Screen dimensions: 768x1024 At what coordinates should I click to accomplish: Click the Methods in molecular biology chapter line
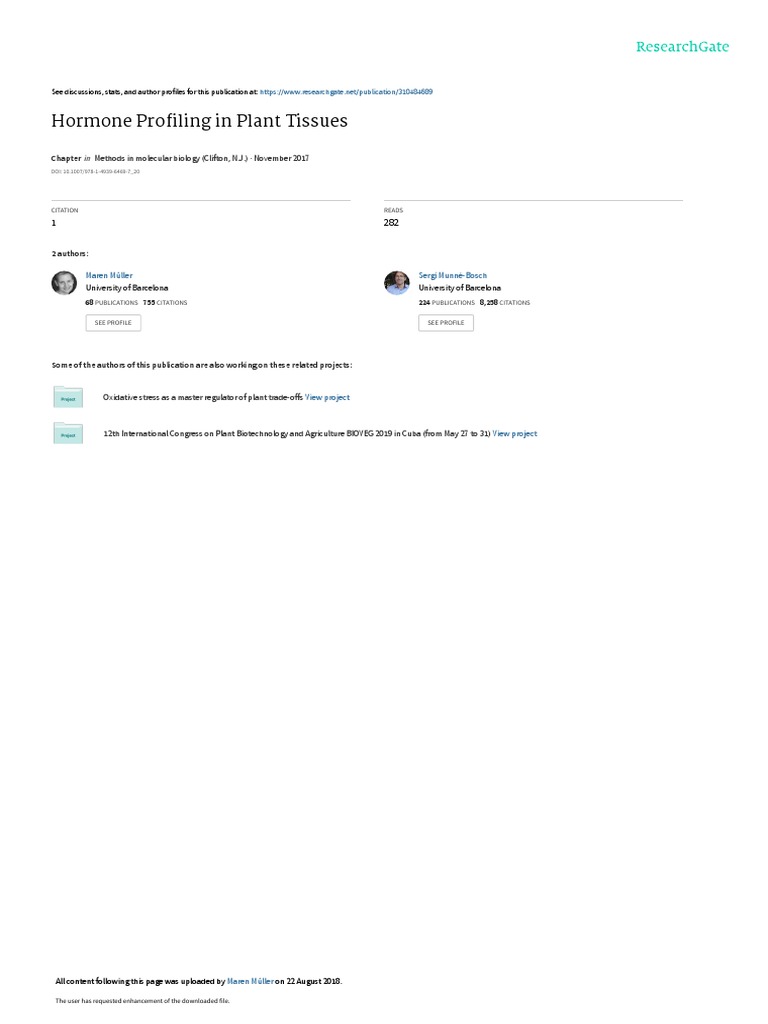[180, 158]
